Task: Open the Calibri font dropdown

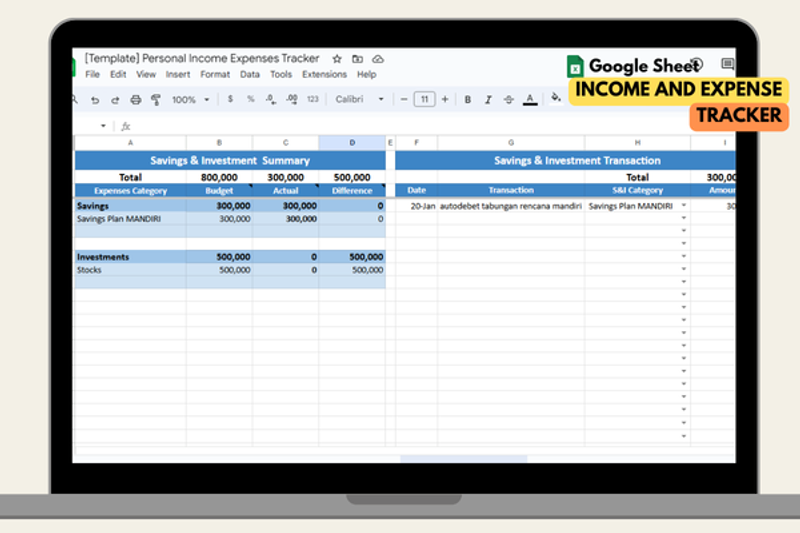Action: tap(359, 99)
